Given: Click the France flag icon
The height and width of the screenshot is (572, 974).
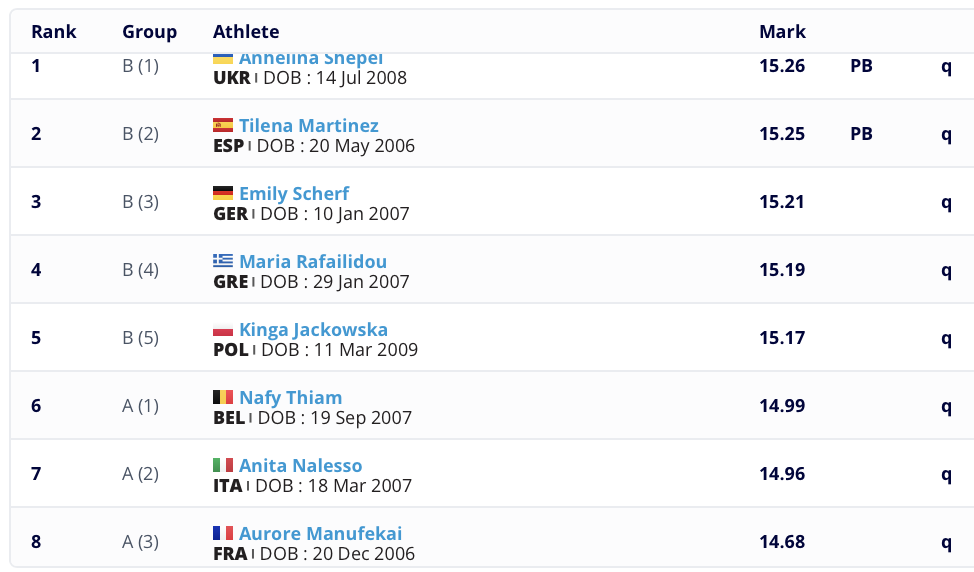Looking at the screenshot, I should [223, 534].
